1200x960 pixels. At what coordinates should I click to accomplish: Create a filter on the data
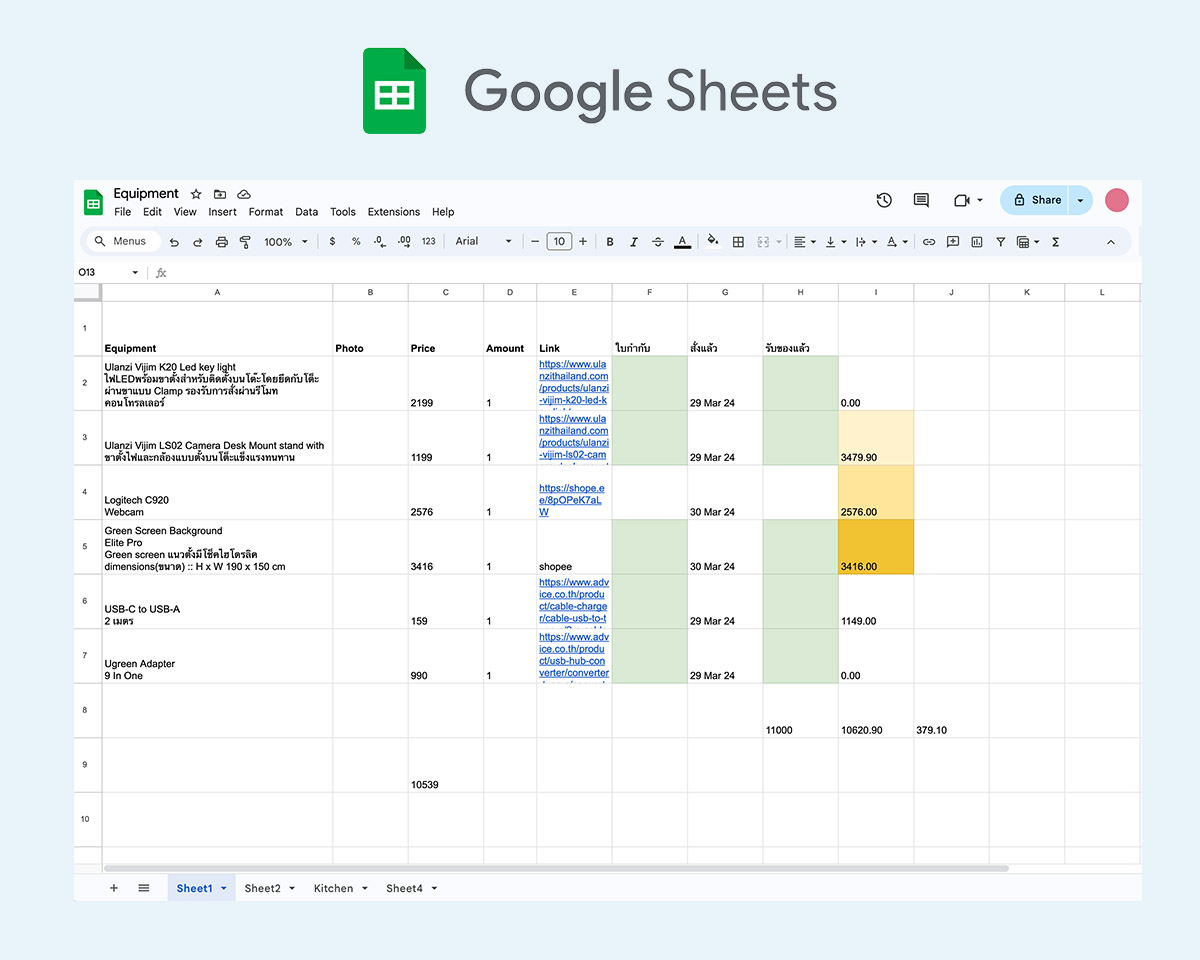pyautogui.click(x=1000, y=241)
